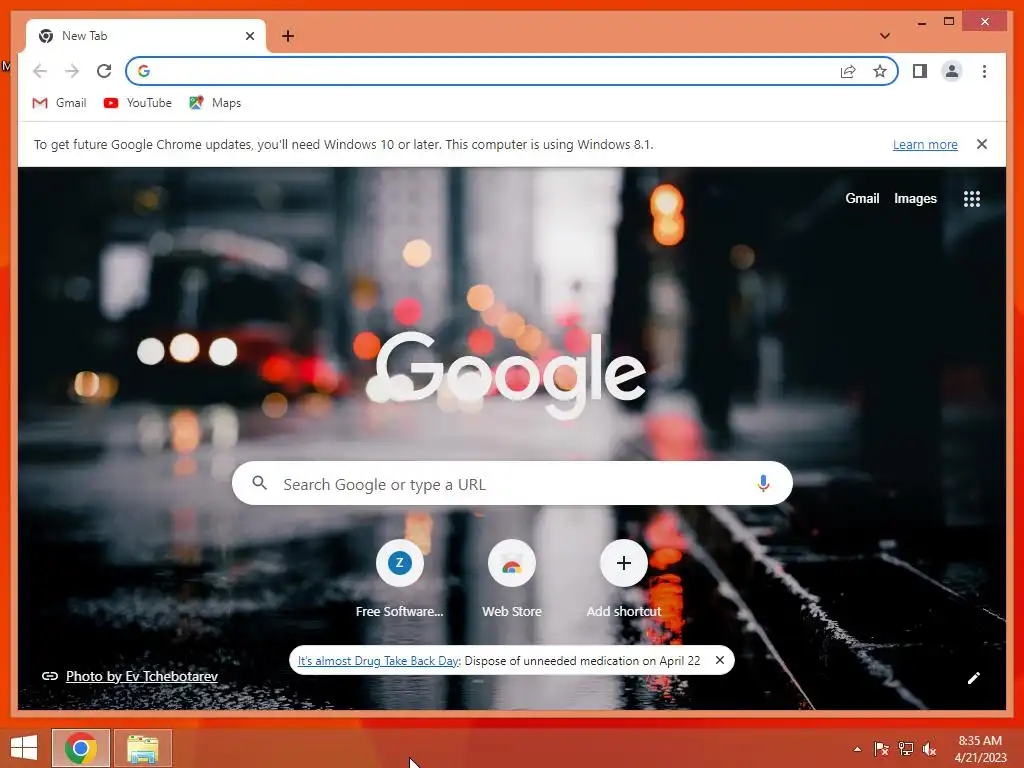
Task: Dismiss the Windows update info bar
Action: pyautogui.click(x=982, y=144)
